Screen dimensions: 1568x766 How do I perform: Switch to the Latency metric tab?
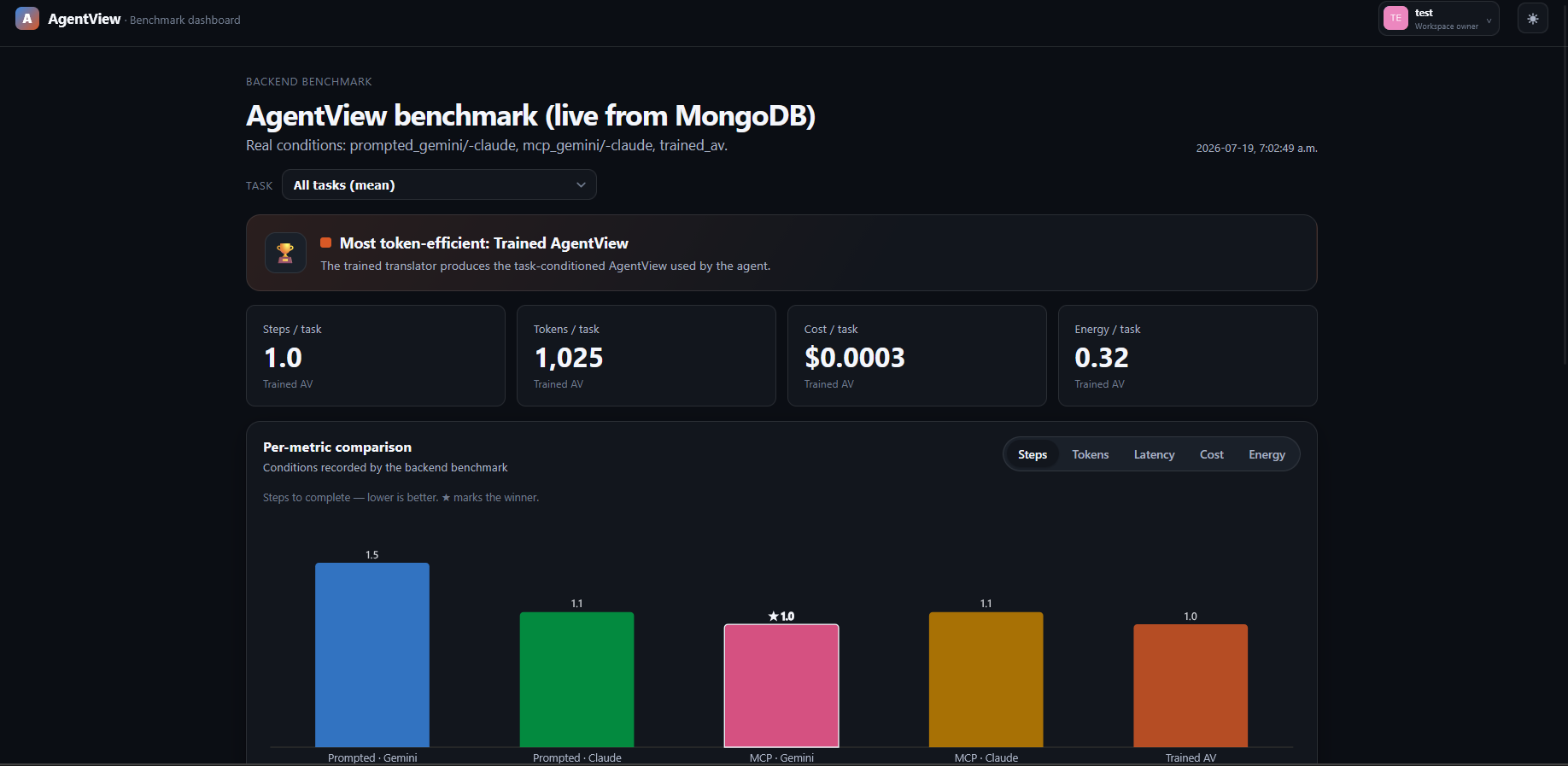(x=1154, y=454)
